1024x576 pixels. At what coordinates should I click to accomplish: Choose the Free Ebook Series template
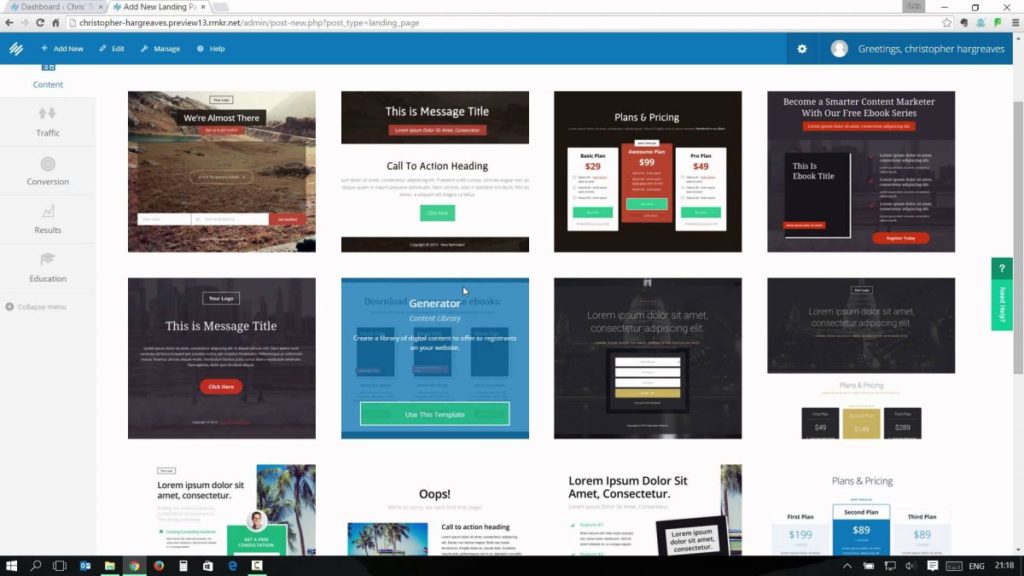tap(861, 172)
